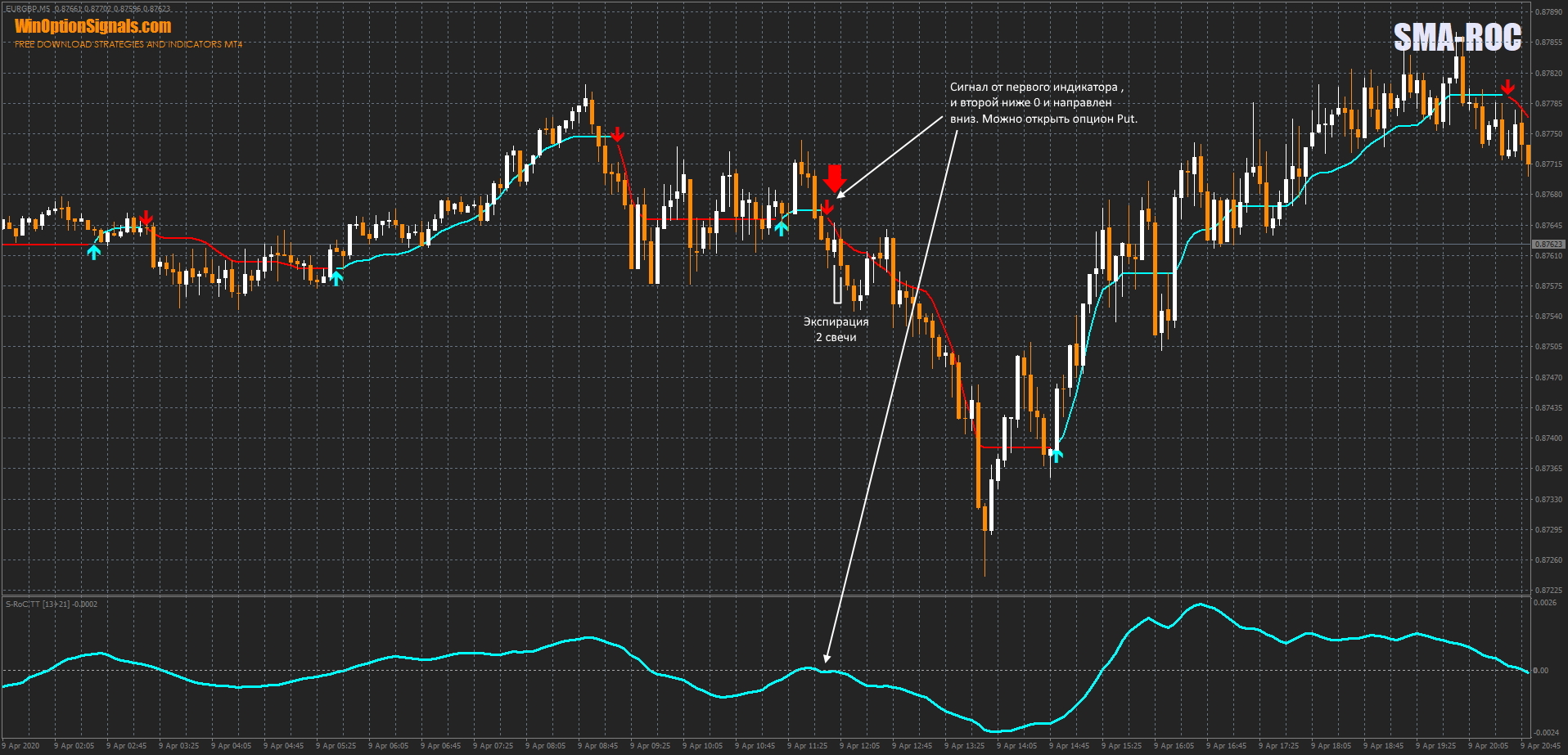
Task: Click the red sell arrow under the SMA-ROC title
Action: [1507, 88]
